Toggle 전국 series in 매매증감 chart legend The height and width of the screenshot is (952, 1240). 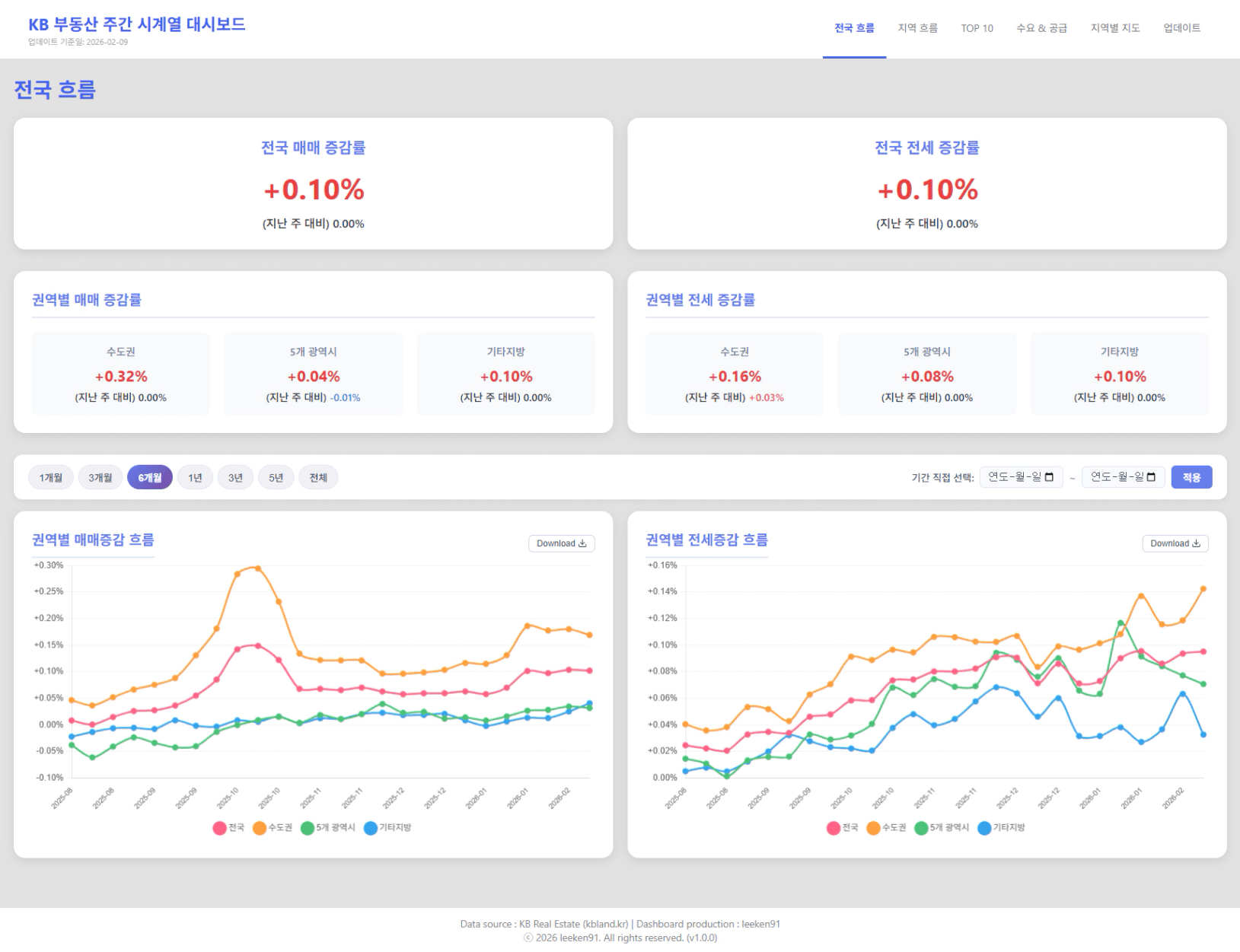click(x=229, y=828)
